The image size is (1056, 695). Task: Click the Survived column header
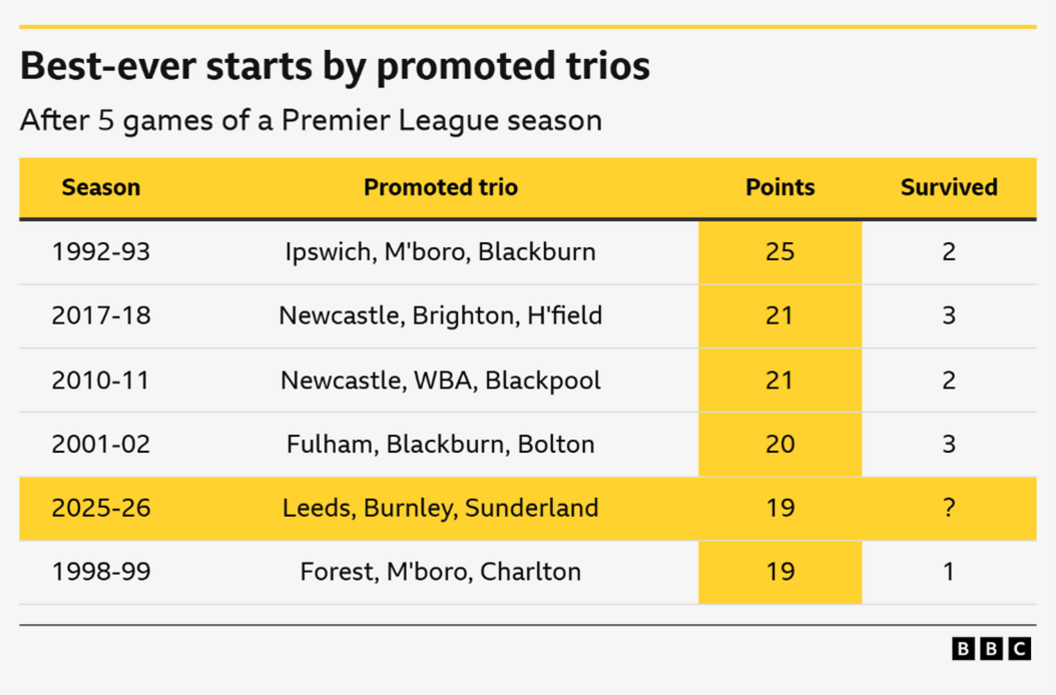(x=948, y=187)
